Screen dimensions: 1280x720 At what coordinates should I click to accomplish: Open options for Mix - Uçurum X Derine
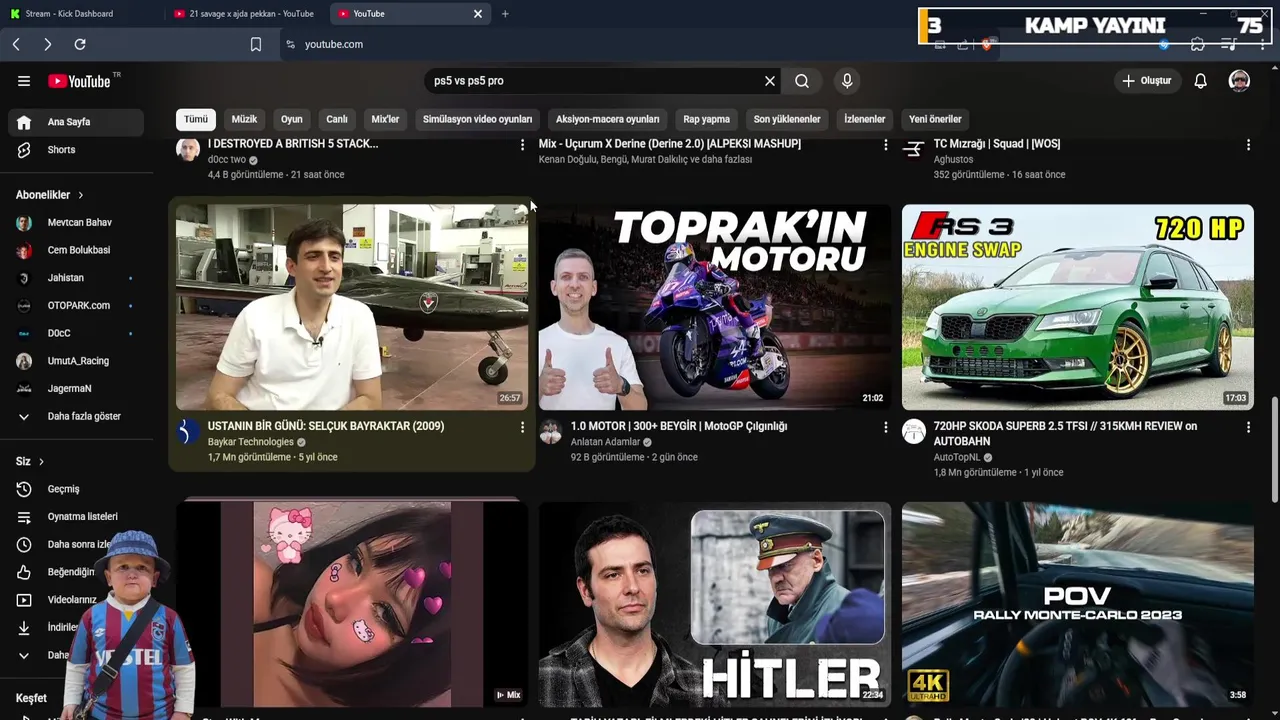[x=885, y=145]
